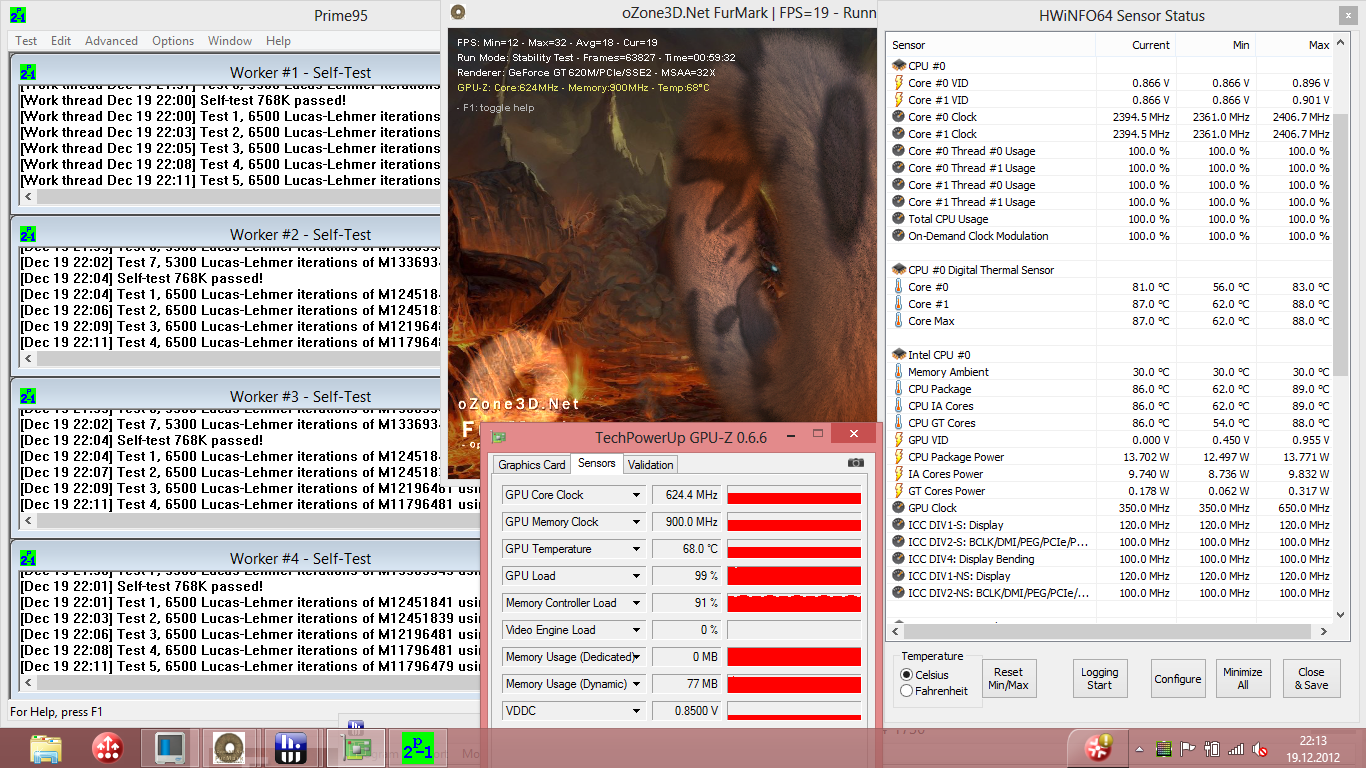
Task: Open the Window menu in Prime95
Action: click(x=230, y=41)
